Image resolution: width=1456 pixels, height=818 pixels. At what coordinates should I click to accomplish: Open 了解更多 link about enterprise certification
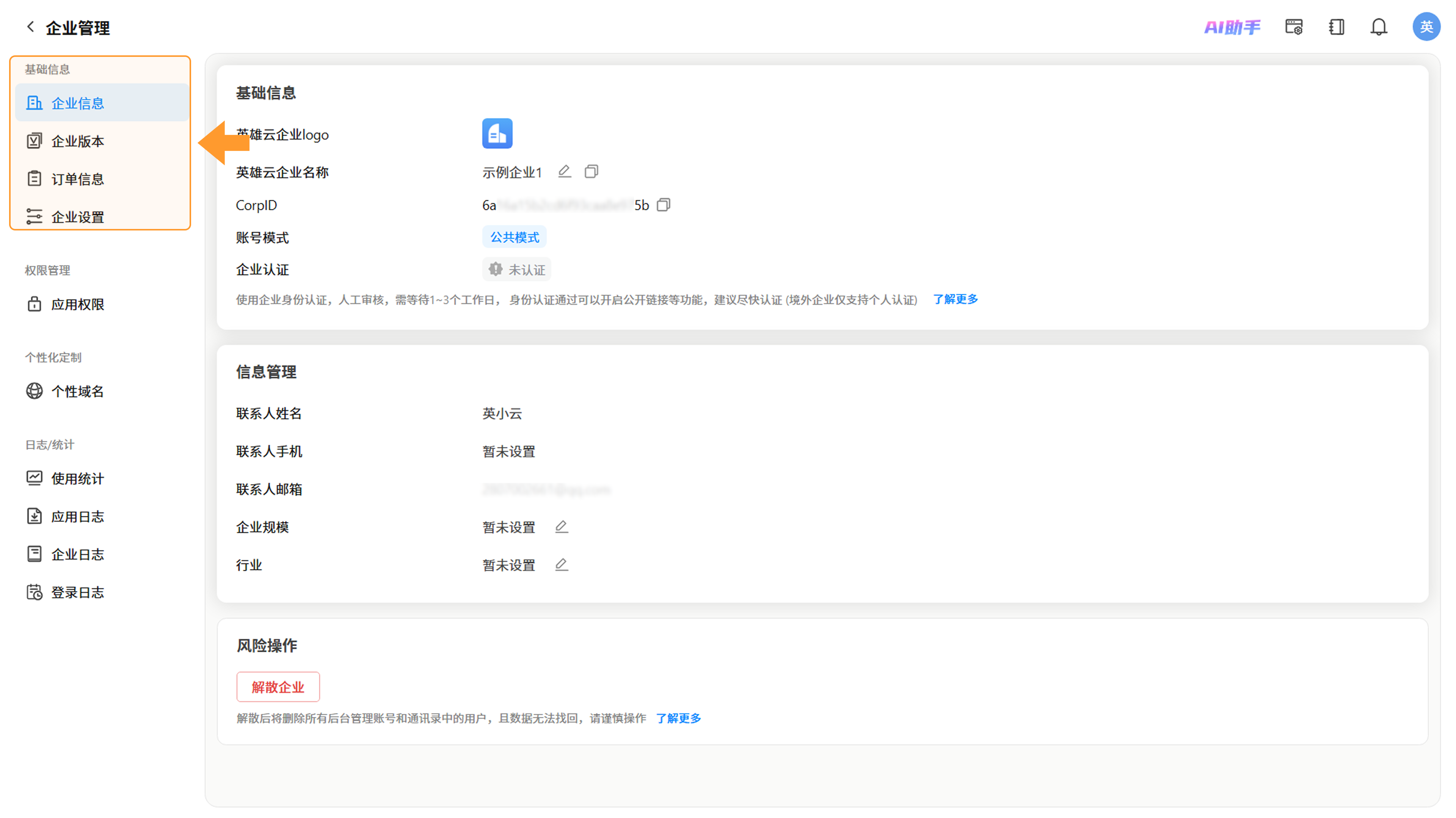(x=955, y=299)
